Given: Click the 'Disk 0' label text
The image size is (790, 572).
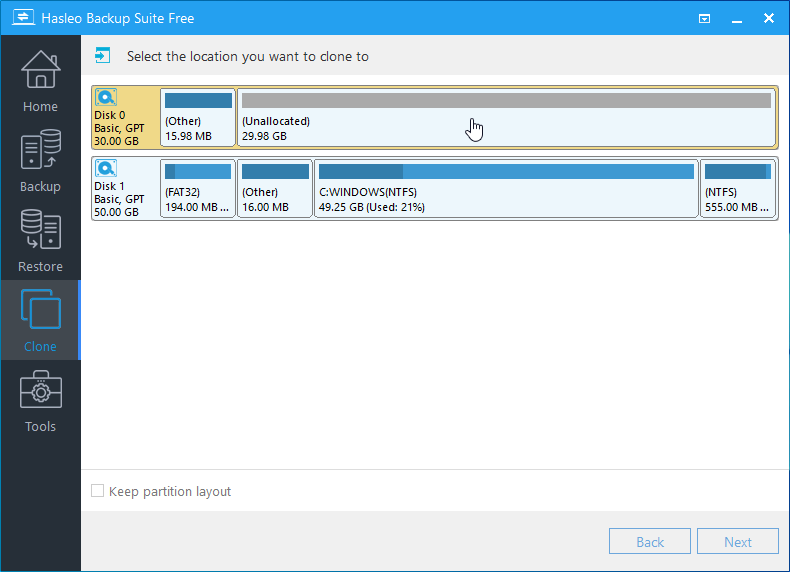Looking at the screenshot, I should point(110,115).
